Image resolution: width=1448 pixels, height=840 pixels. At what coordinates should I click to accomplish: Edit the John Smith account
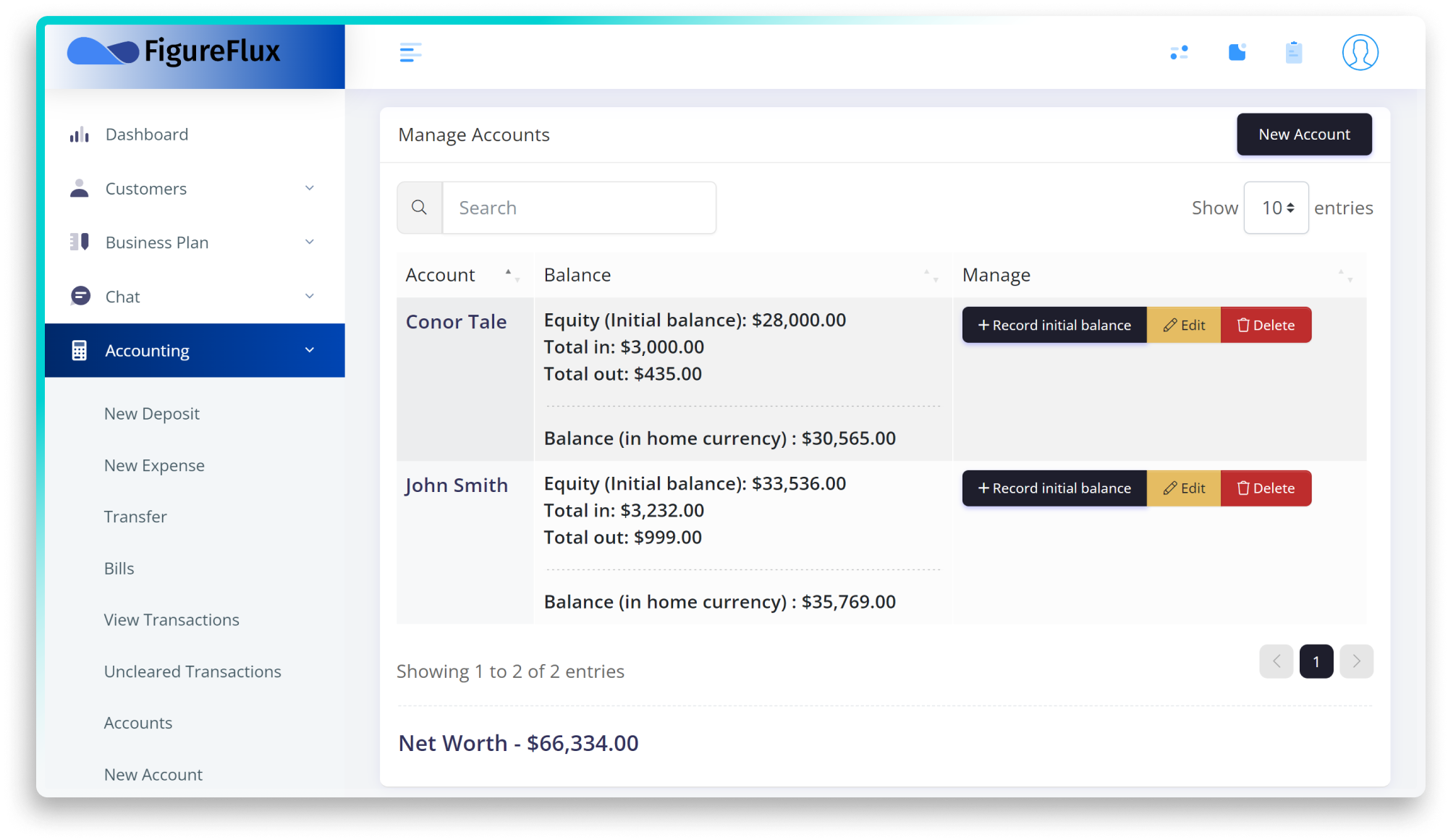tap(1183, 488)
